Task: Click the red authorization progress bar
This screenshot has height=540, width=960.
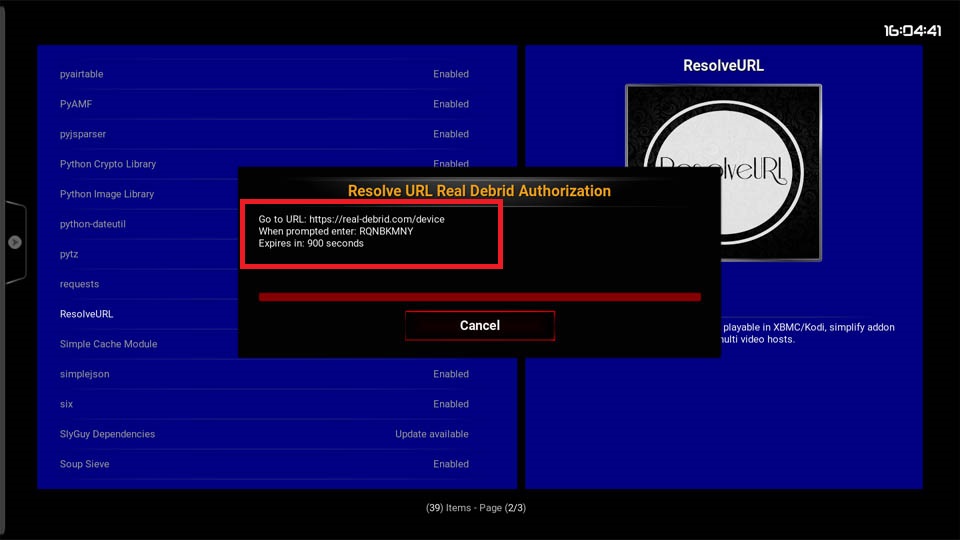Action: (479, 297)
